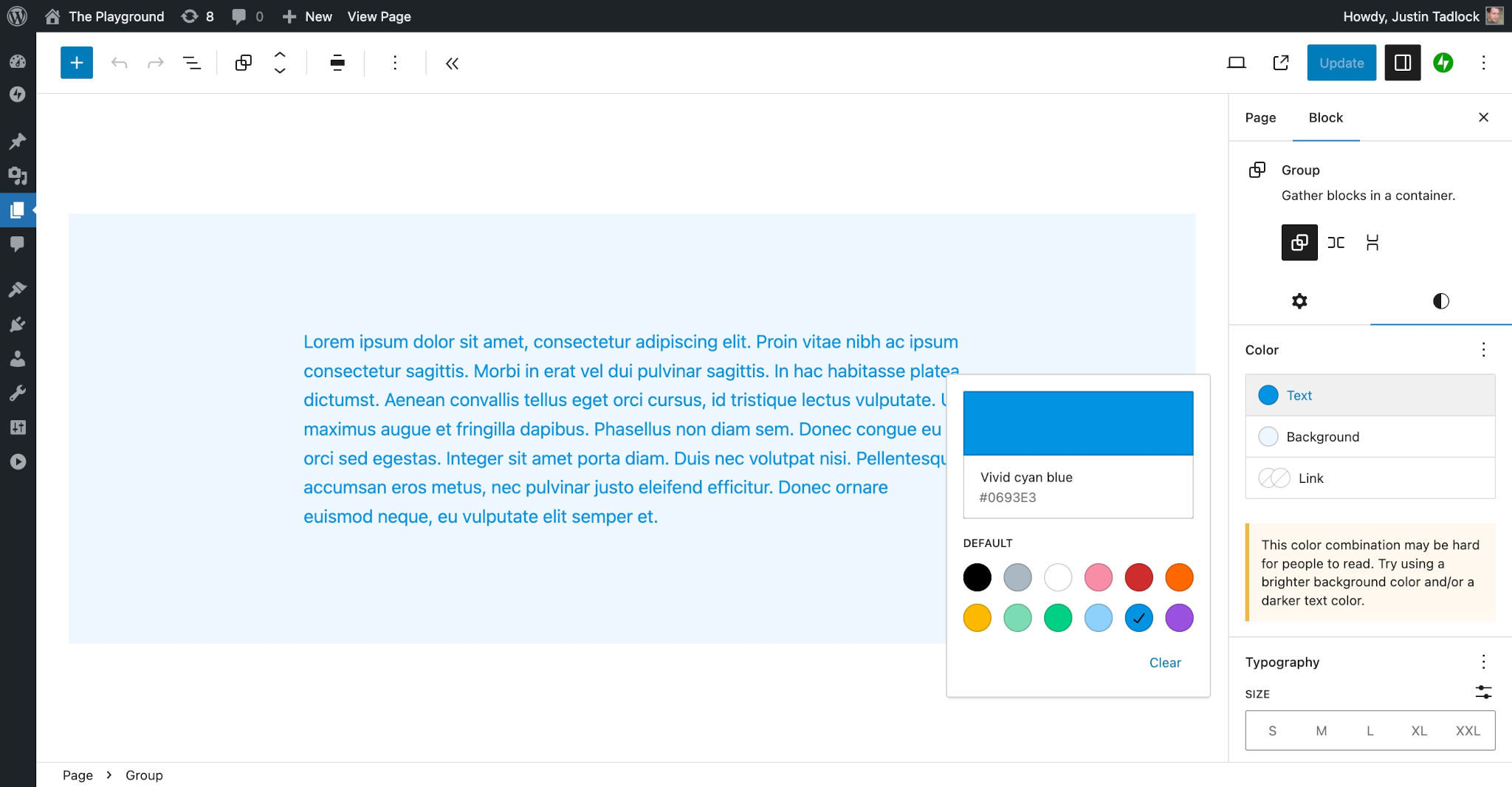
Task: Clear the selected text color
Action: click(1165, 663)
